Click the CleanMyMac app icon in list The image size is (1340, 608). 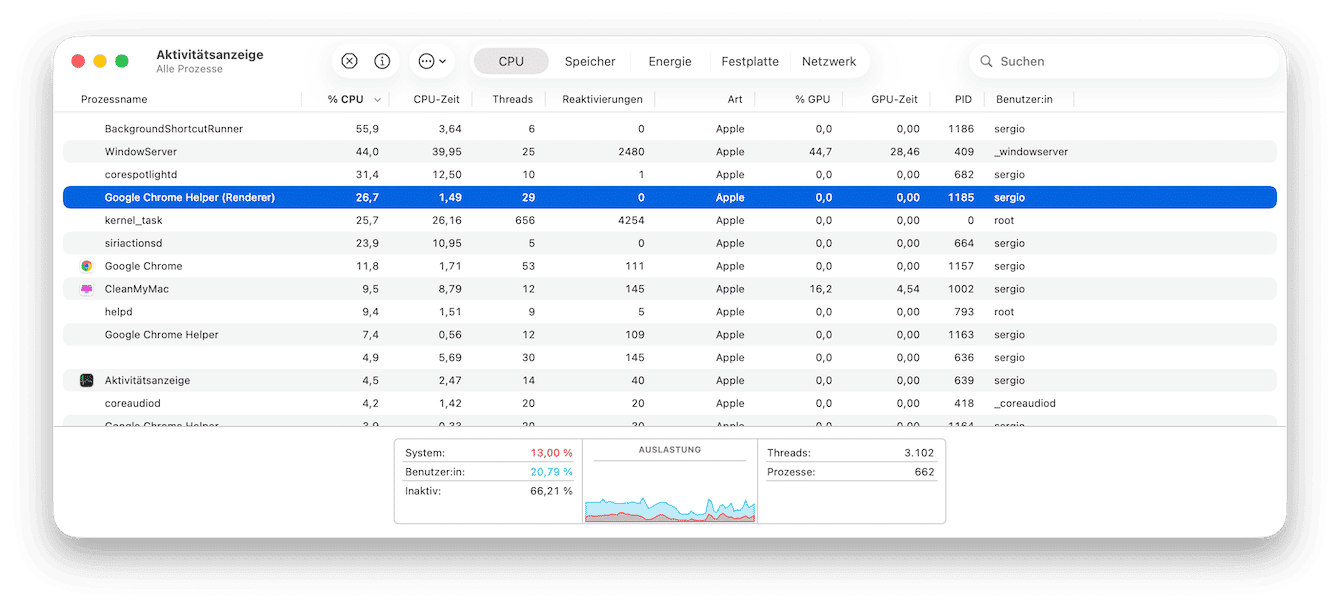point(87,289)
